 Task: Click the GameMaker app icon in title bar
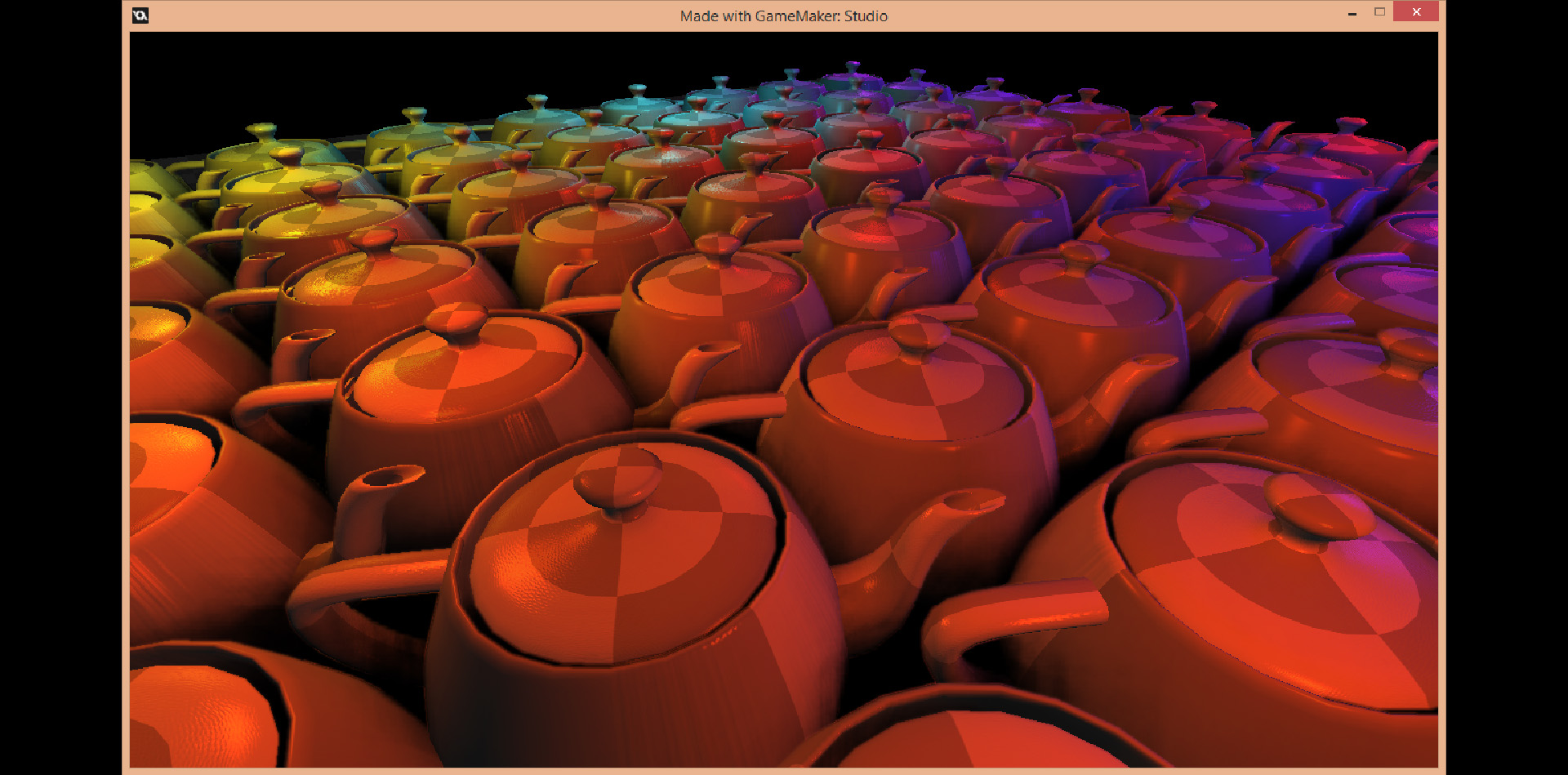140,16
